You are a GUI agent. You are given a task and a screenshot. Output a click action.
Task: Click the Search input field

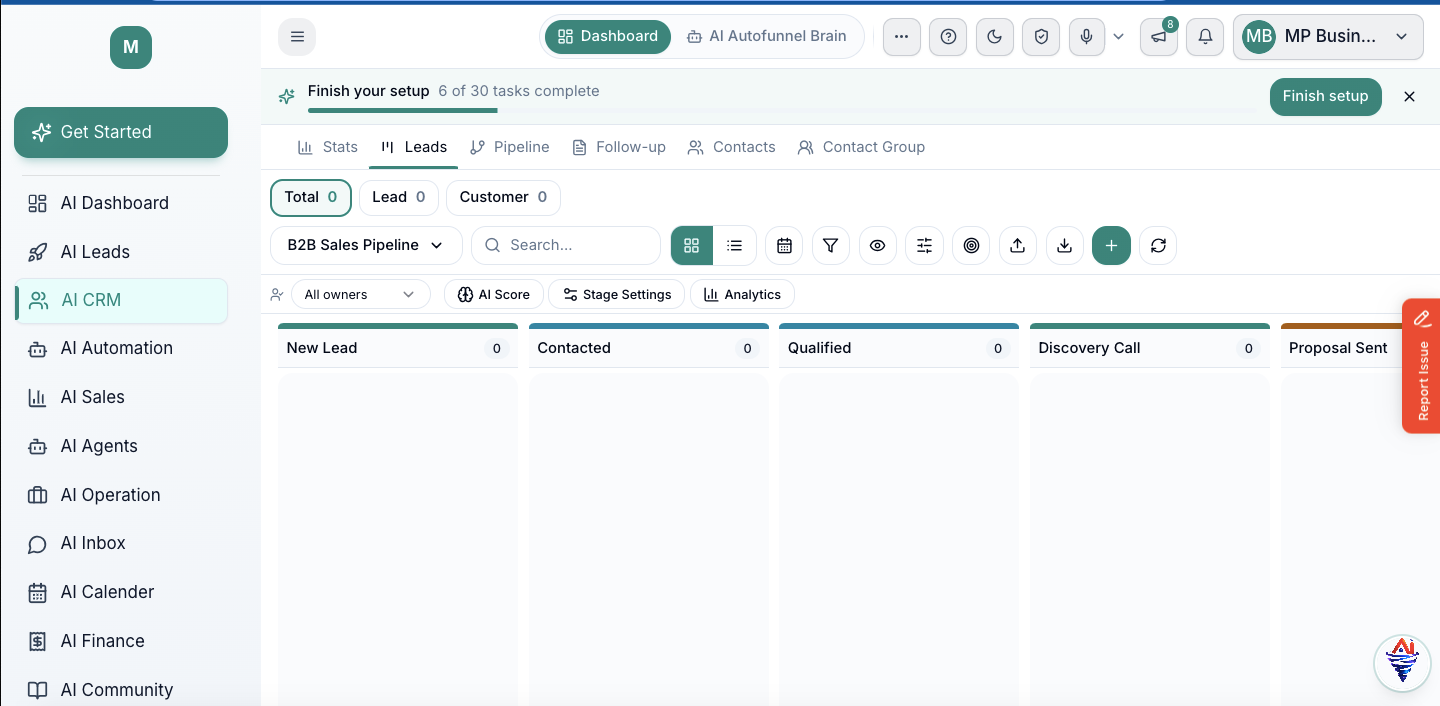[566, 245]
